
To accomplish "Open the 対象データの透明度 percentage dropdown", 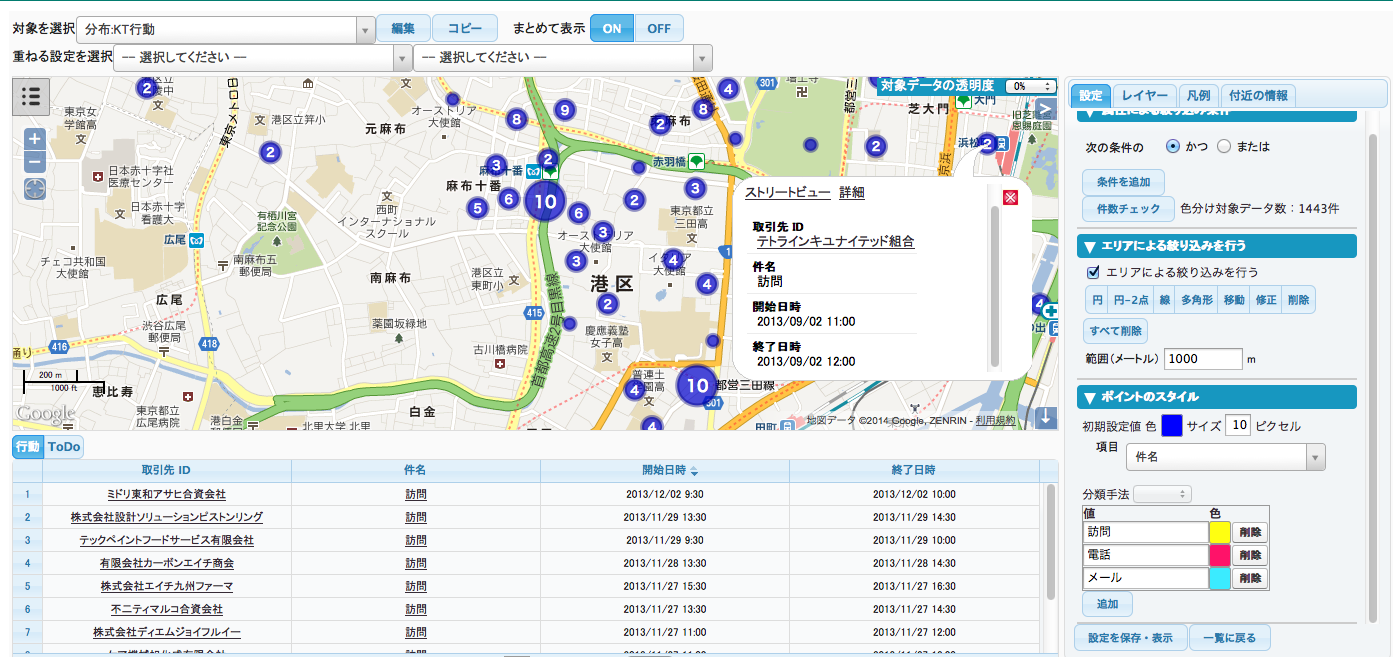I will click(x=1030, y=87).
